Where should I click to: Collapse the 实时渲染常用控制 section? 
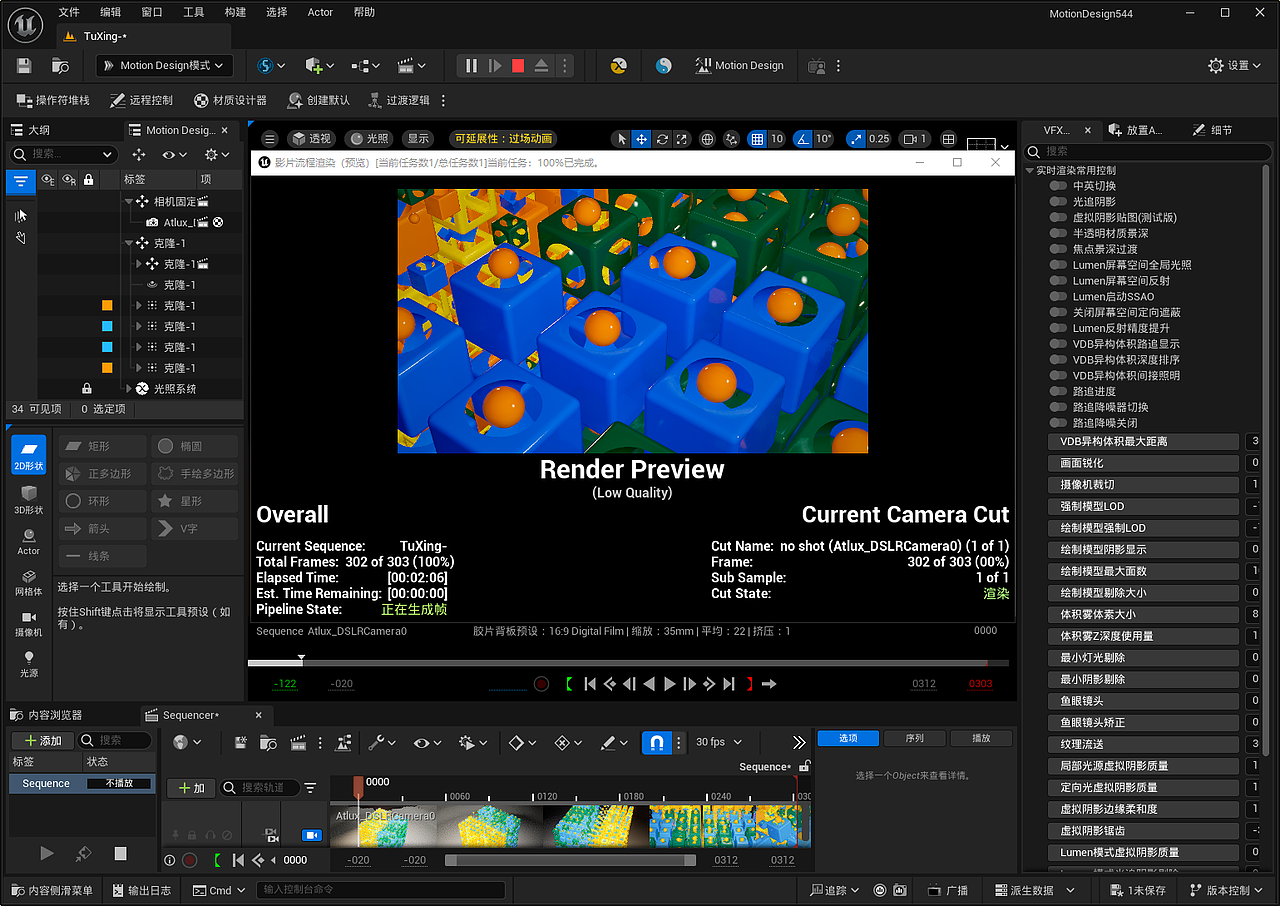1030,170
